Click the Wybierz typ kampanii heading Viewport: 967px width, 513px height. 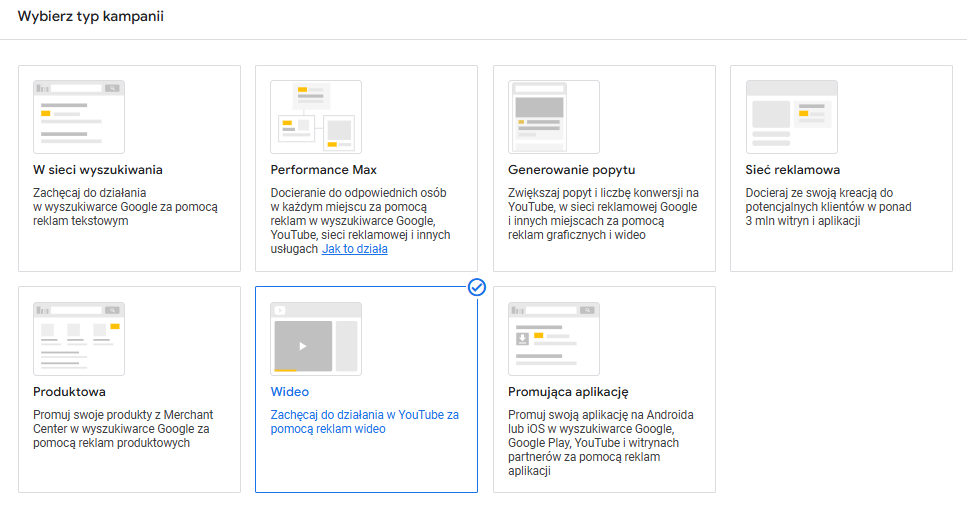coord(91,16)
